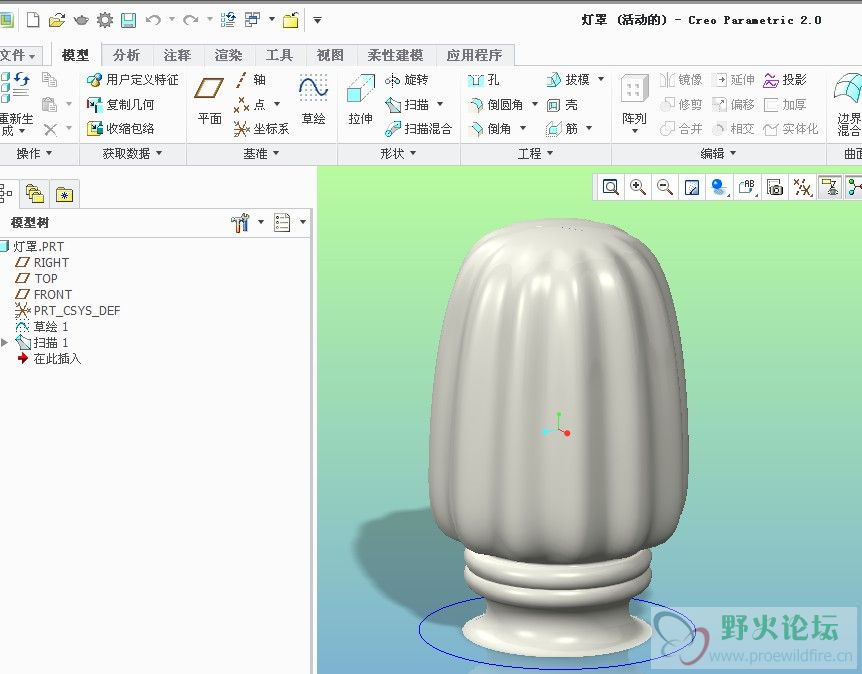
Task: Click the 收缩包络 shrinkwrap tool
Action: click(x=120, y=129)
